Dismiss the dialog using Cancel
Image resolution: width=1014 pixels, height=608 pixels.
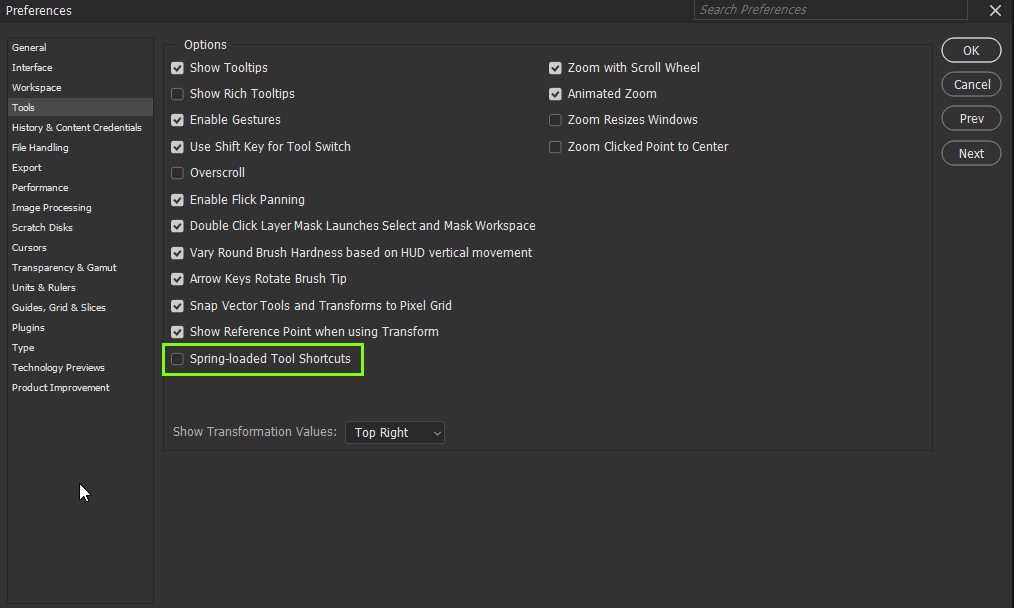point(970,84)
